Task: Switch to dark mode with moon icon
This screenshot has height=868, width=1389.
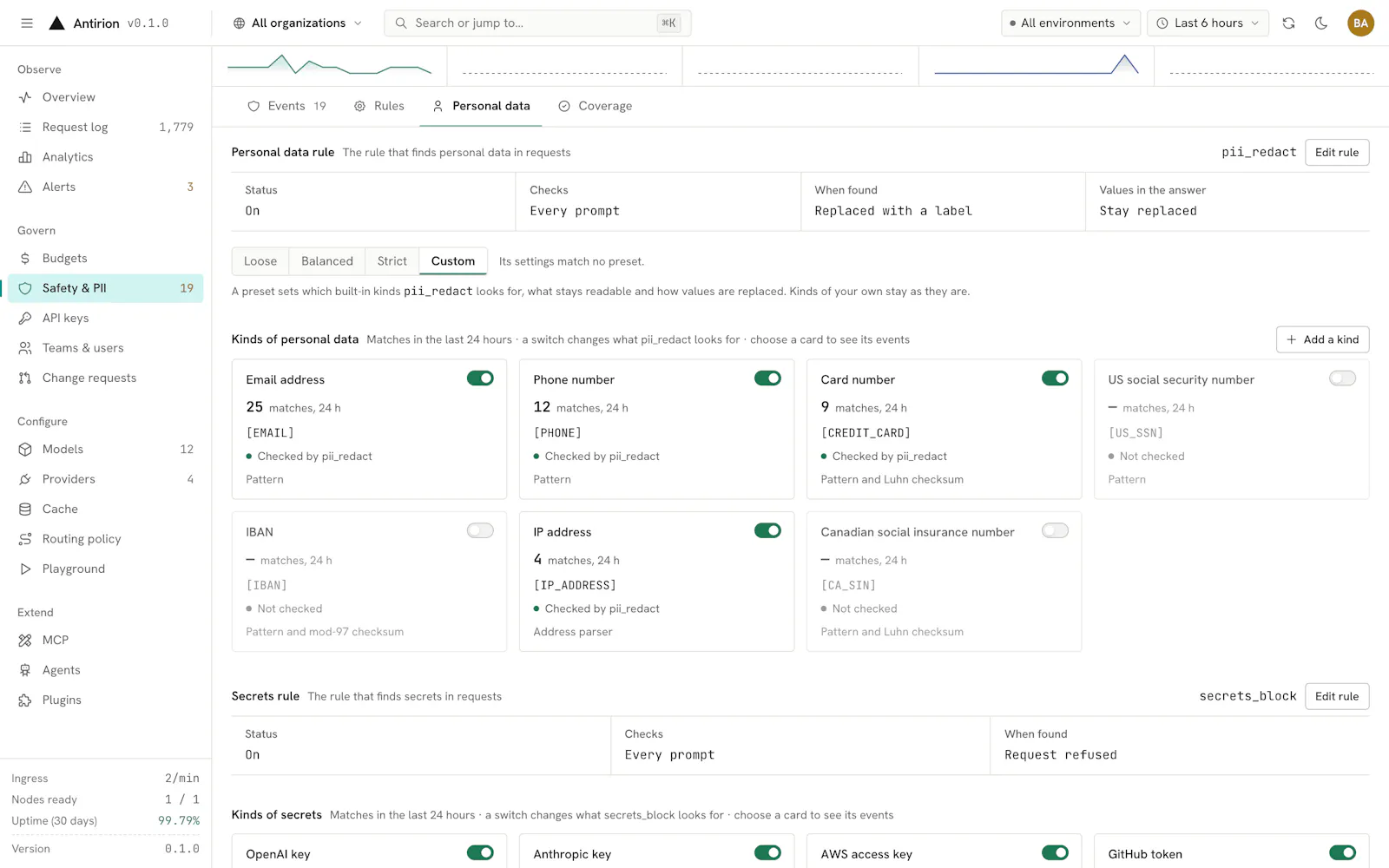Action: point(1321,23)
